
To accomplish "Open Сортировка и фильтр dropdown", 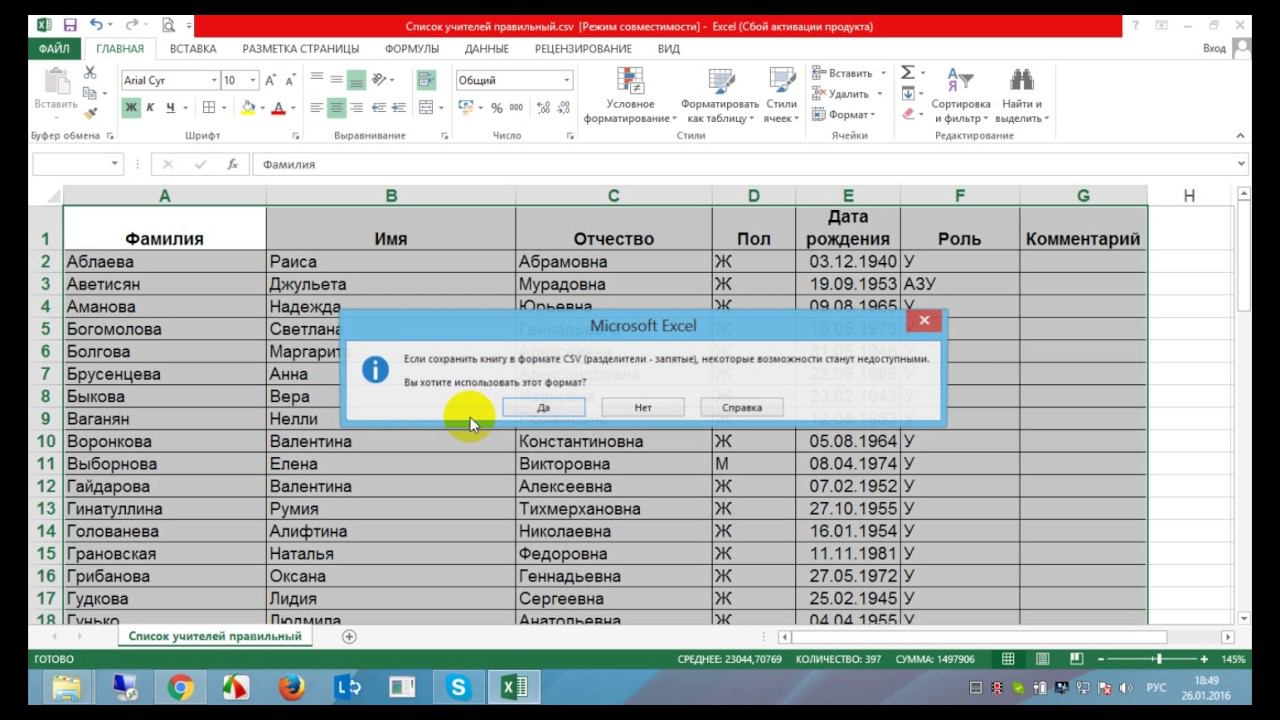I will [x=960, y=96].
